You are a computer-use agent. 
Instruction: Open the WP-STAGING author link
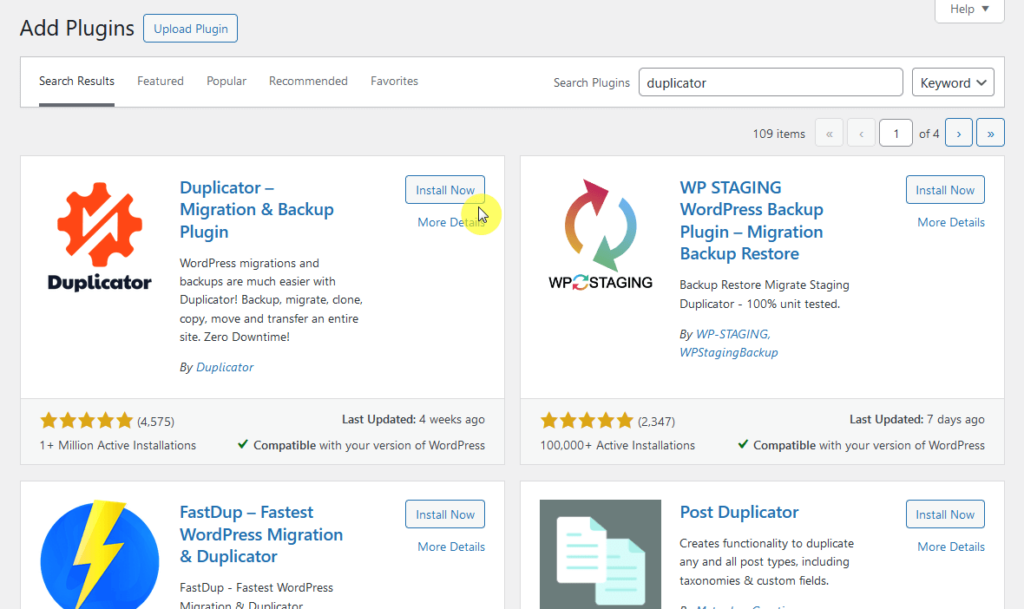click(x=733, y=334)
